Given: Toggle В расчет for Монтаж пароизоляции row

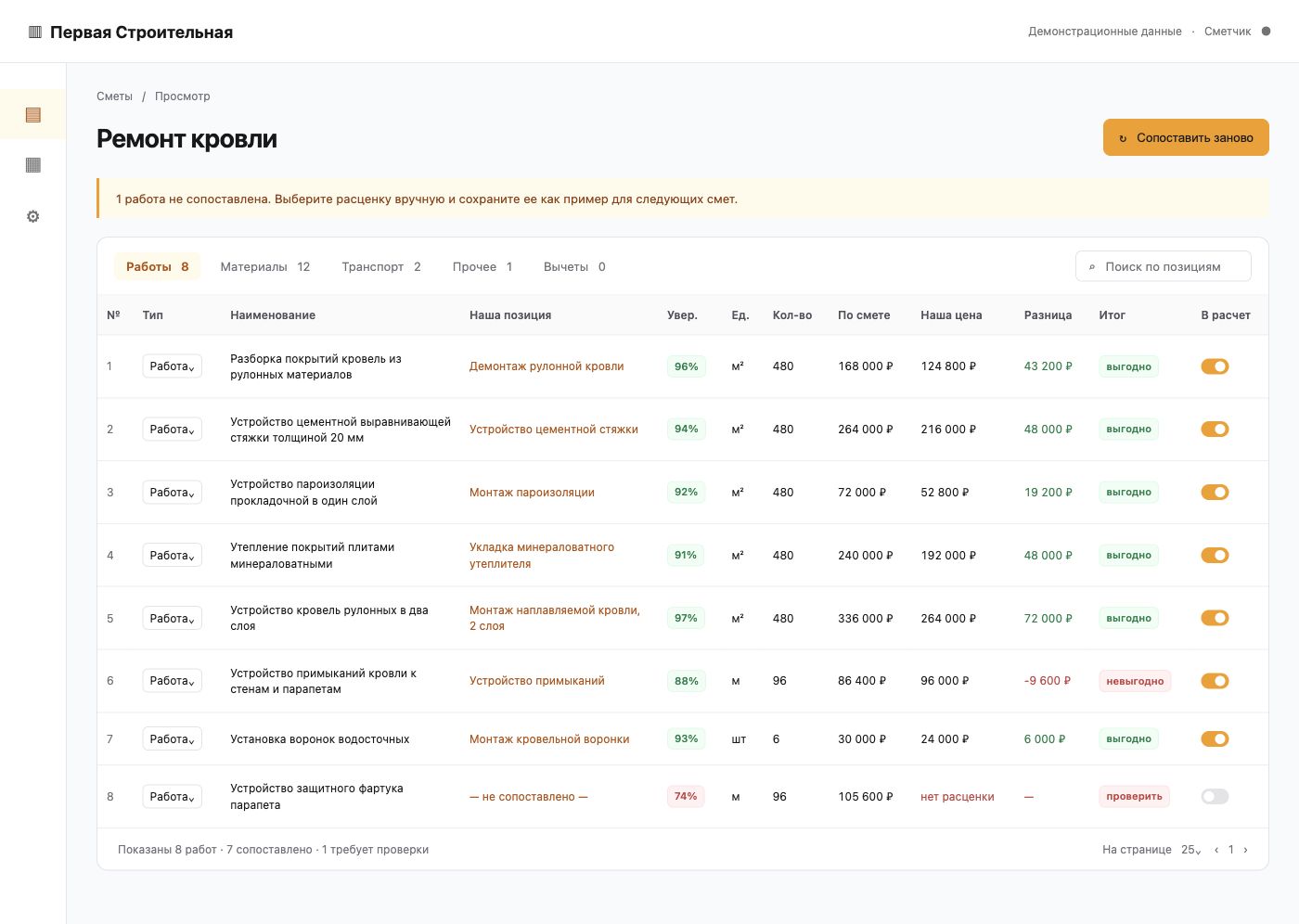Looking at the screenshot, I should (x=1215, y=493).
